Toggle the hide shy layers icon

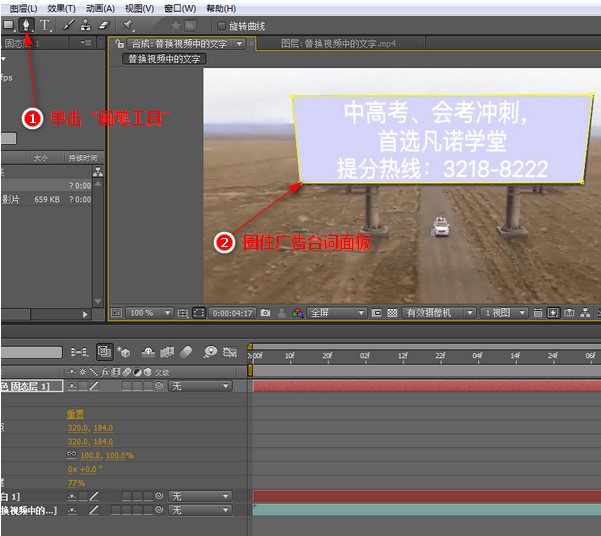148,352
